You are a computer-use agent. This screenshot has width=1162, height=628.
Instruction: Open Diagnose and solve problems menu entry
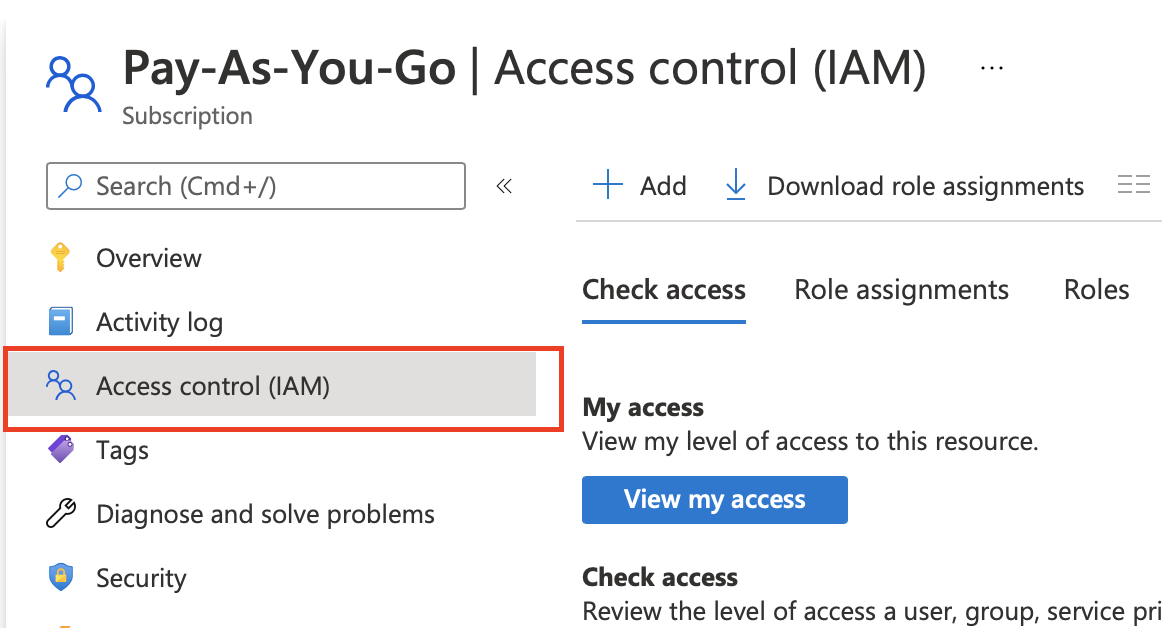[265, 514]
